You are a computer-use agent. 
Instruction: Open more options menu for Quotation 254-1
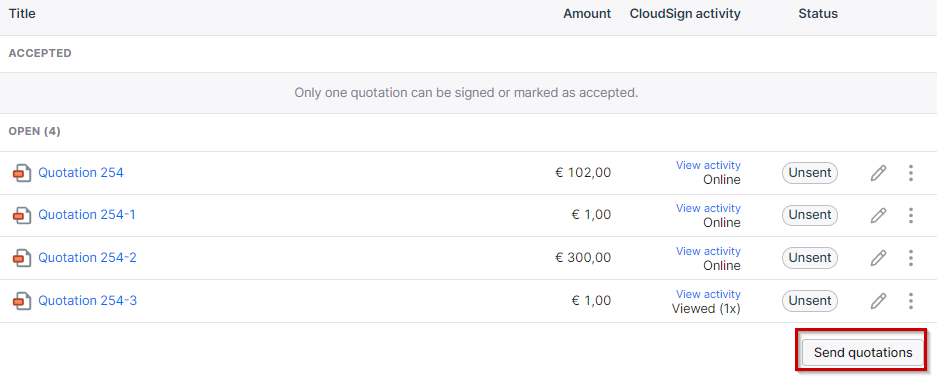coord(911,215)
